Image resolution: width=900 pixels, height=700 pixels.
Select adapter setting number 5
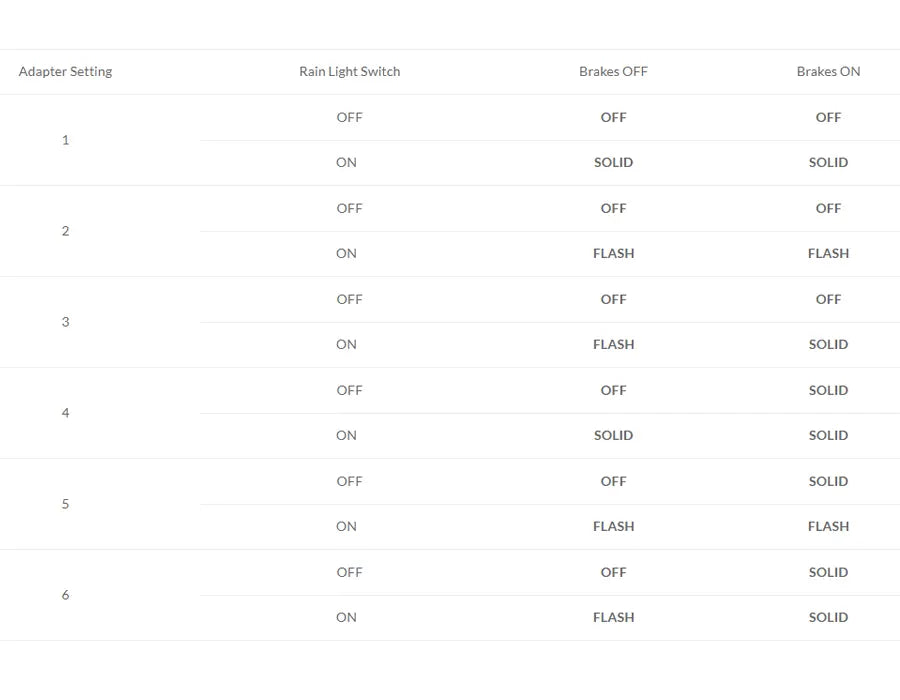point(65,504)
